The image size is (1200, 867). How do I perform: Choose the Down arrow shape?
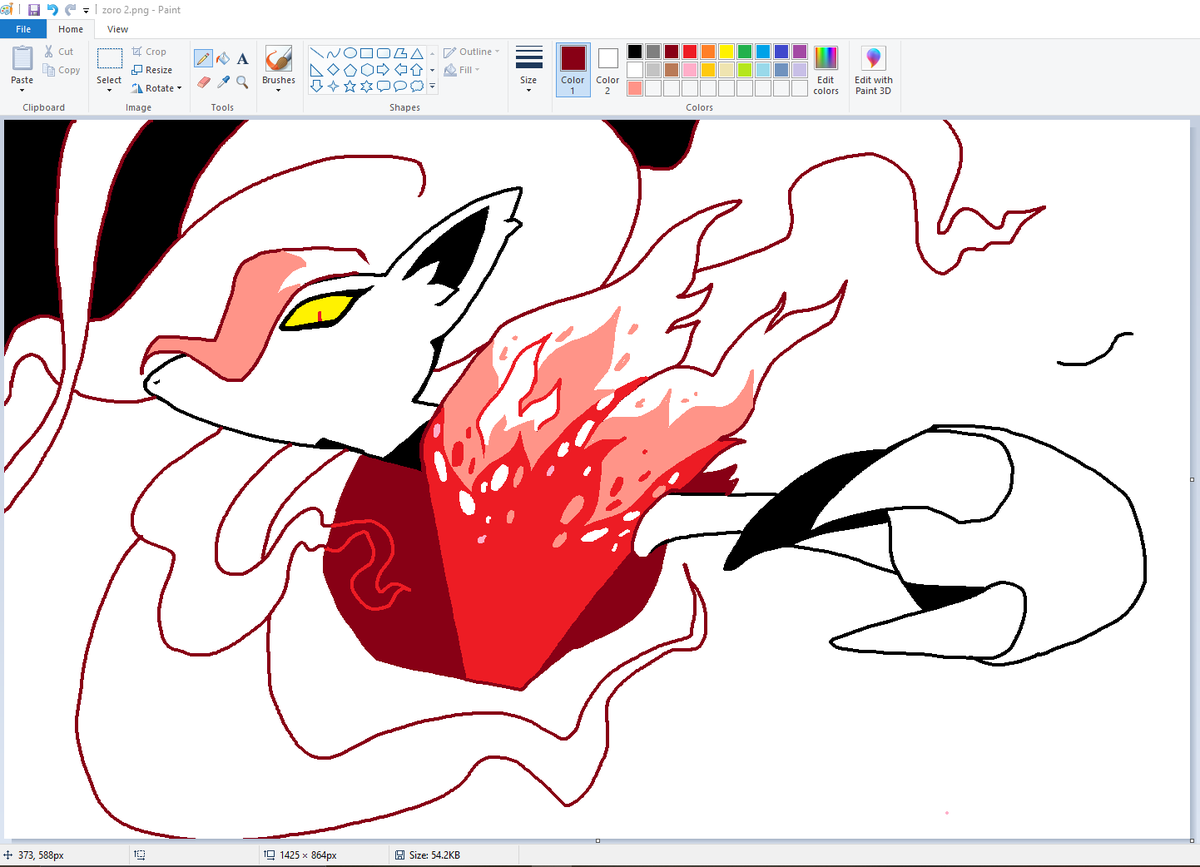point(316,86)
